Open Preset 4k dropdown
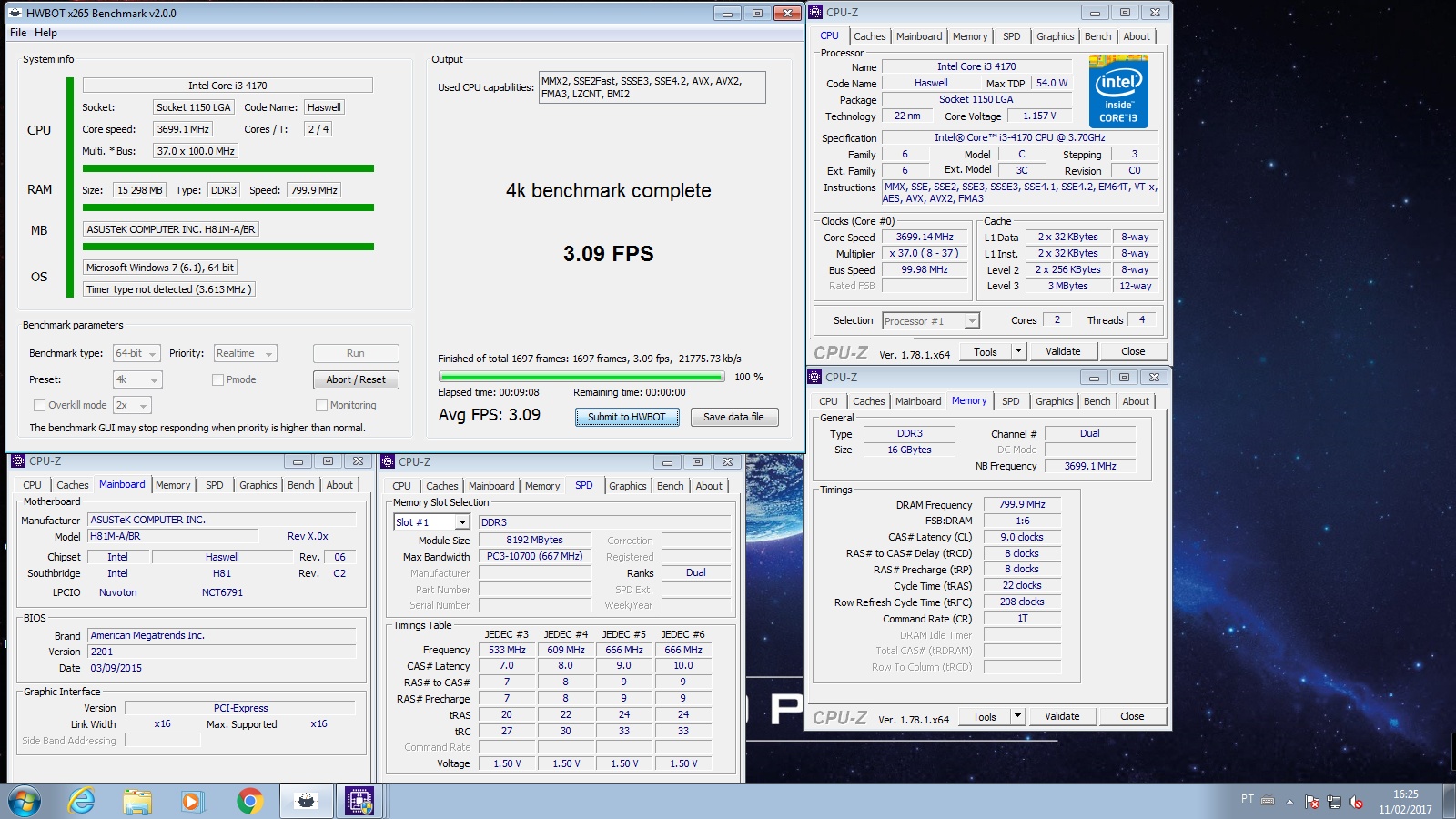This screenshot has width=1456, height=819. (136, 379)
